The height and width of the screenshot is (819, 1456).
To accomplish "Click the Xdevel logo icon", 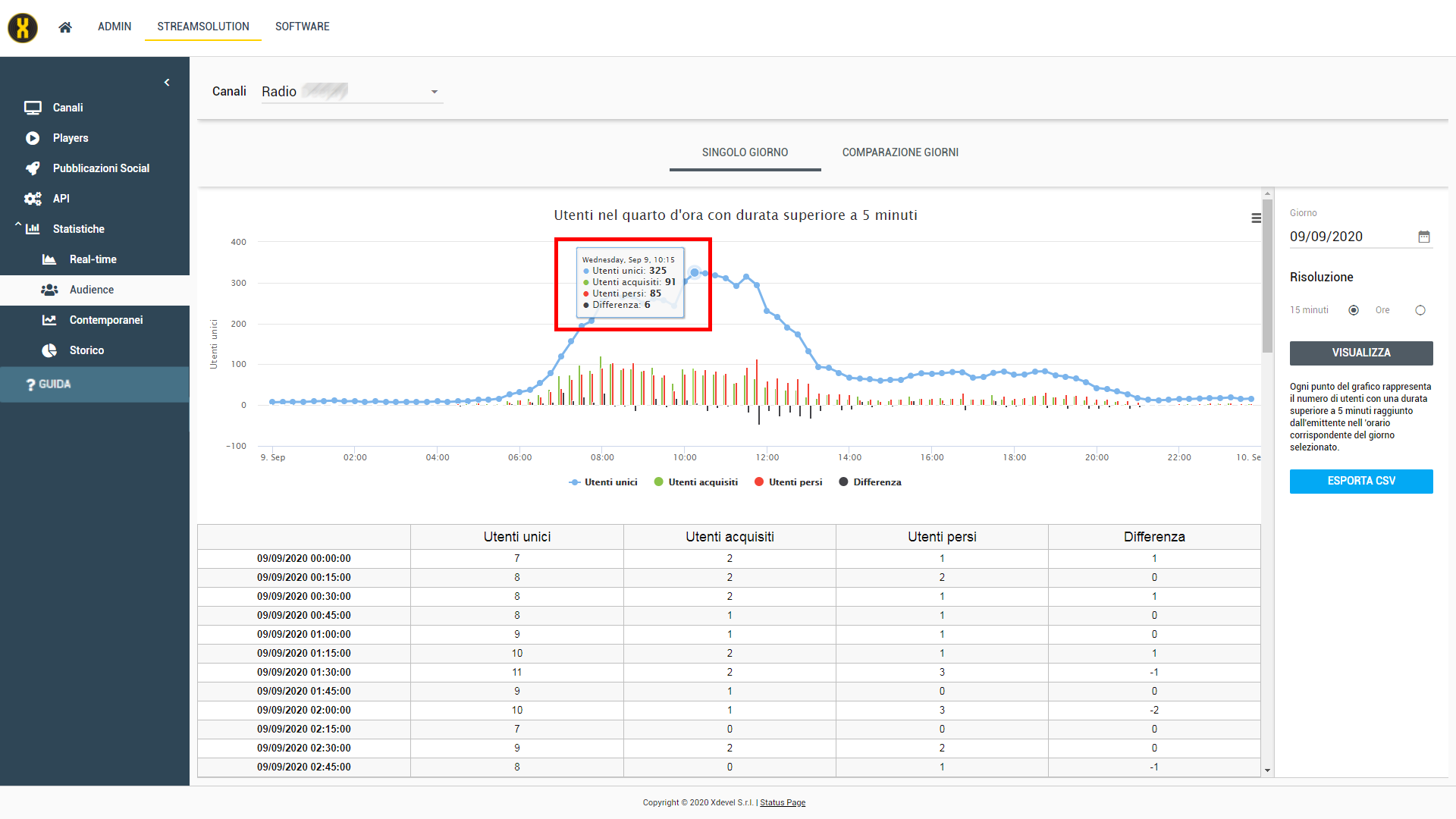I will tap(23, 28).
